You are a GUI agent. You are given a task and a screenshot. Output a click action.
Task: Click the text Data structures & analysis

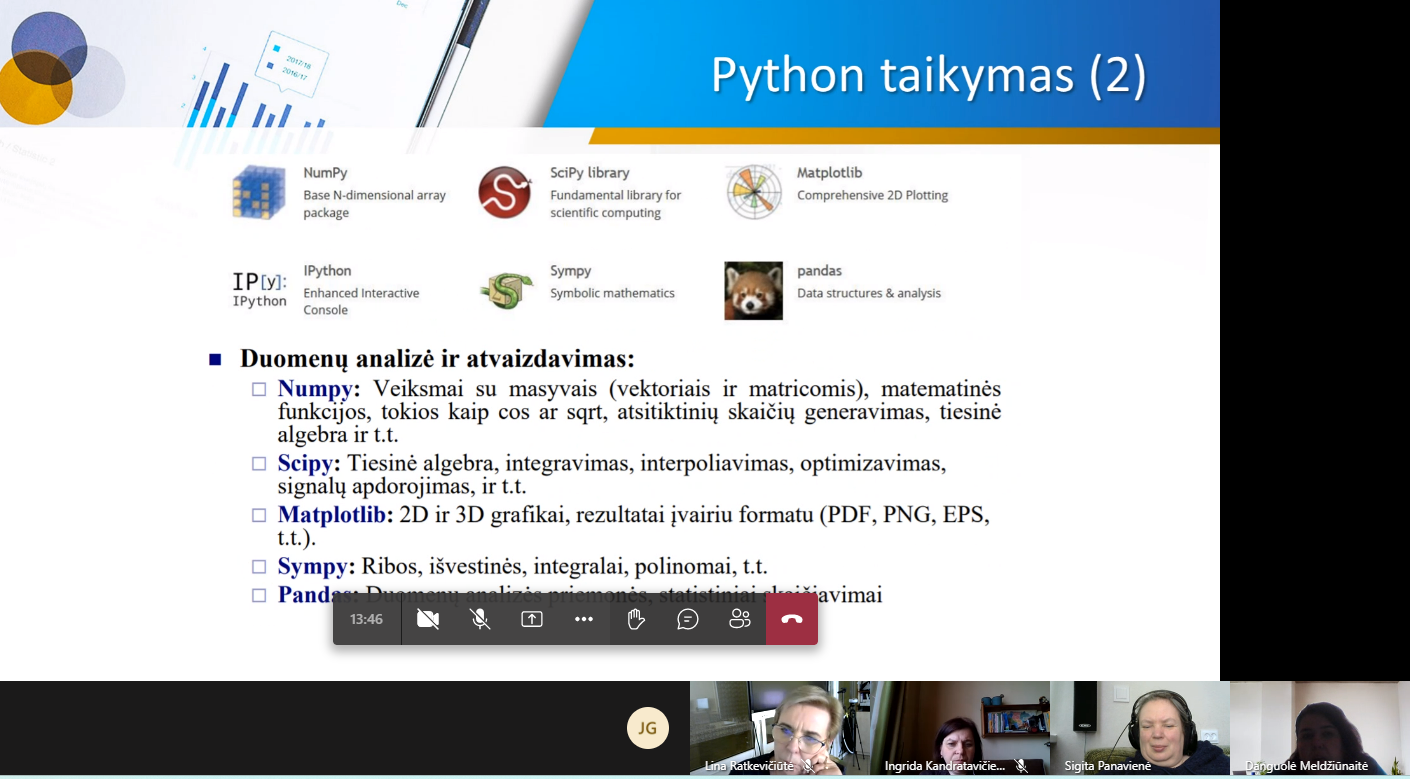coord(869,293)
